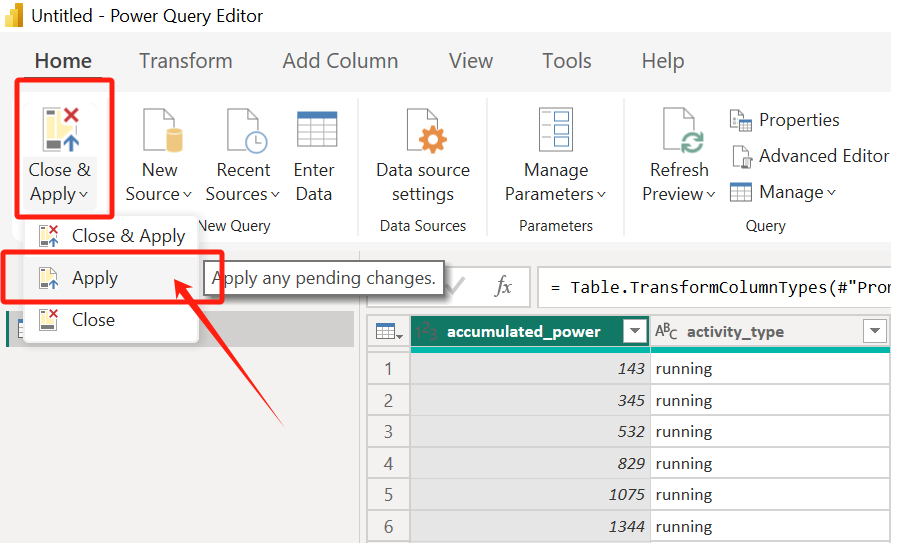Image resolution: width=898 pixels, height=547 pixels.
Task: Select row number 6
Action: 388,526
